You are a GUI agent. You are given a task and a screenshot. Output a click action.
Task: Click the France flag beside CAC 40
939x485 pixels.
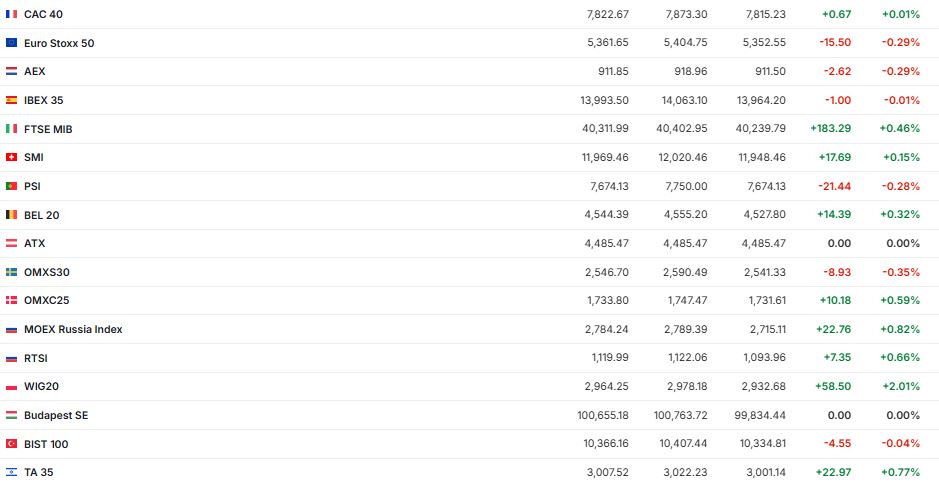[11, 14]
